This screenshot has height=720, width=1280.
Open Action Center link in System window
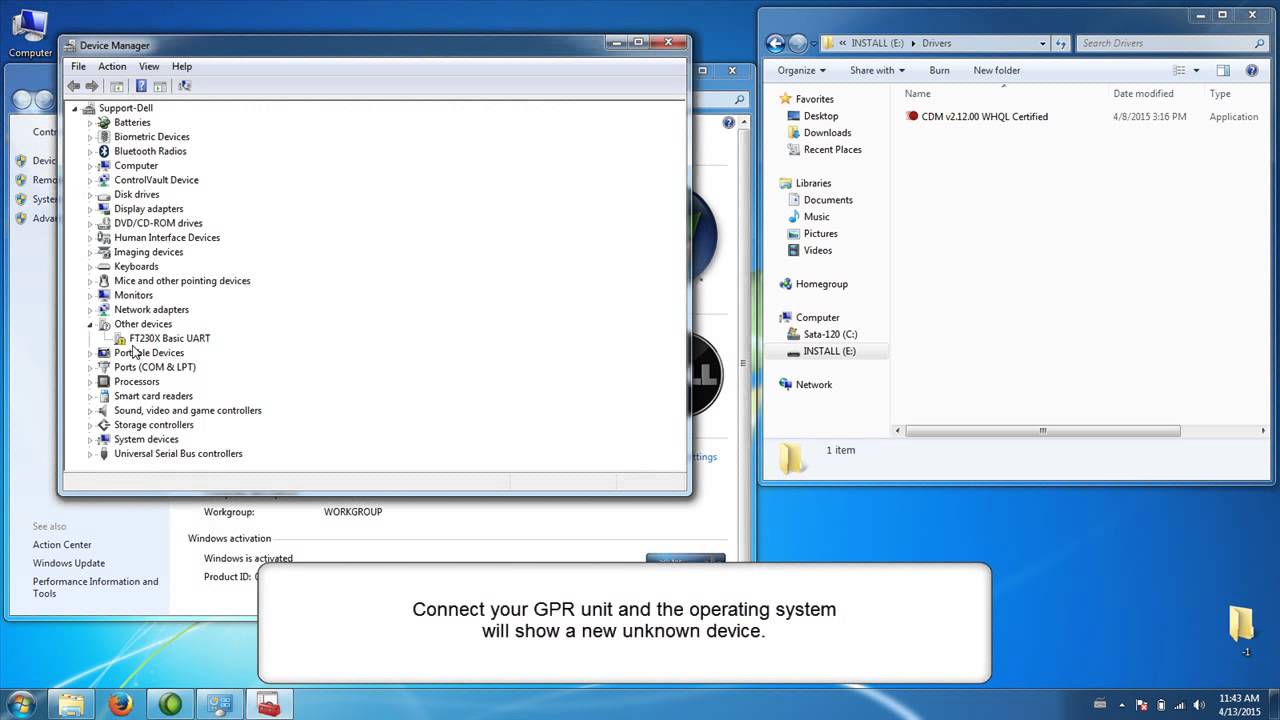(x=62, y=545)
